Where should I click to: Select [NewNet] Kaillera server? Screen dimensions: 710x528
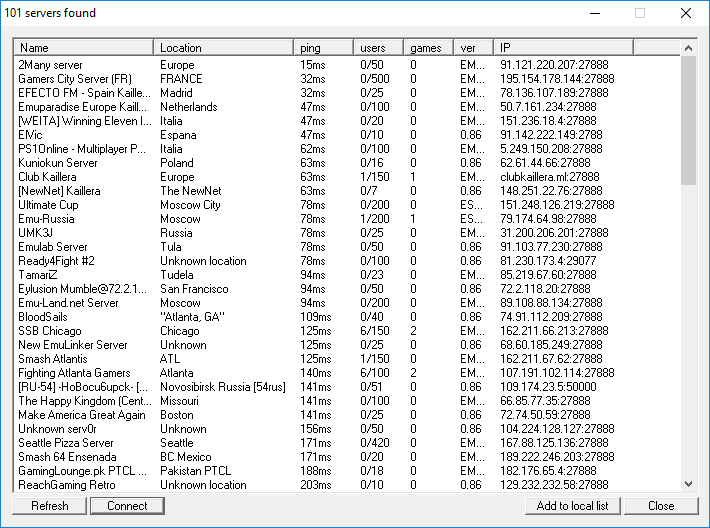[347, 191]
